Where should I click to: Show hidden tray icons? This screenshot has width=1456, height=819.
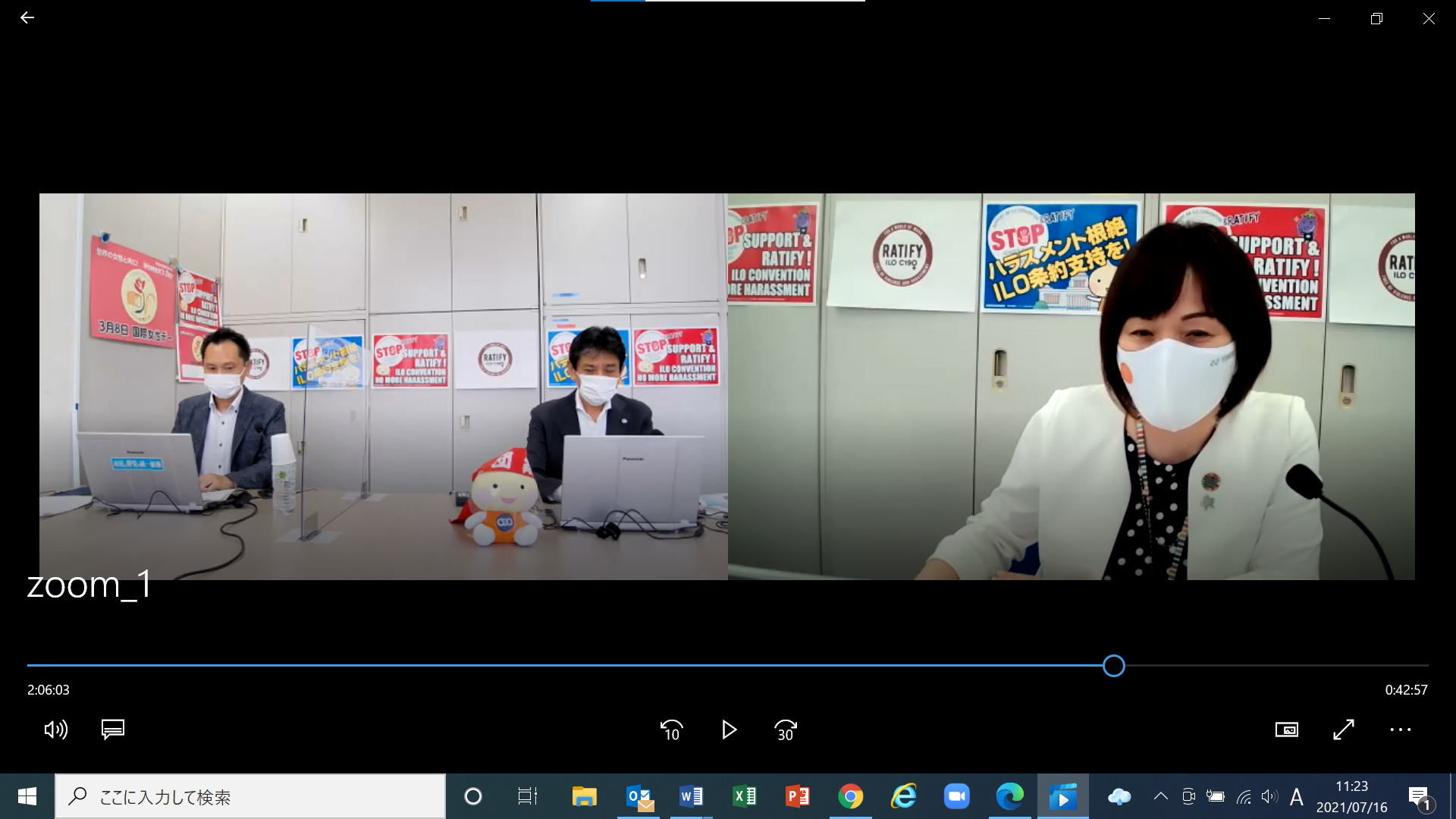1160,796
